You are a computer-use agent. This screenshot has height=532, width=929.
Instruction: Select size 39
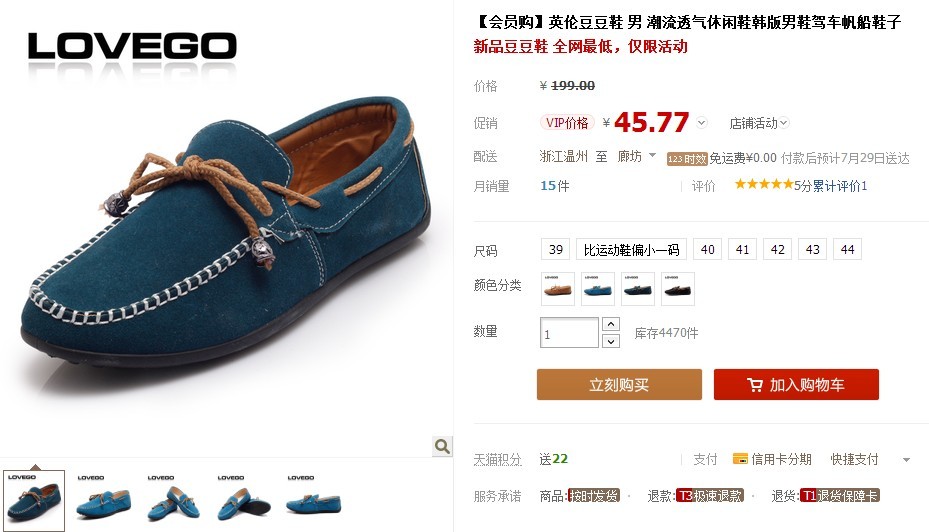[556, 249]
